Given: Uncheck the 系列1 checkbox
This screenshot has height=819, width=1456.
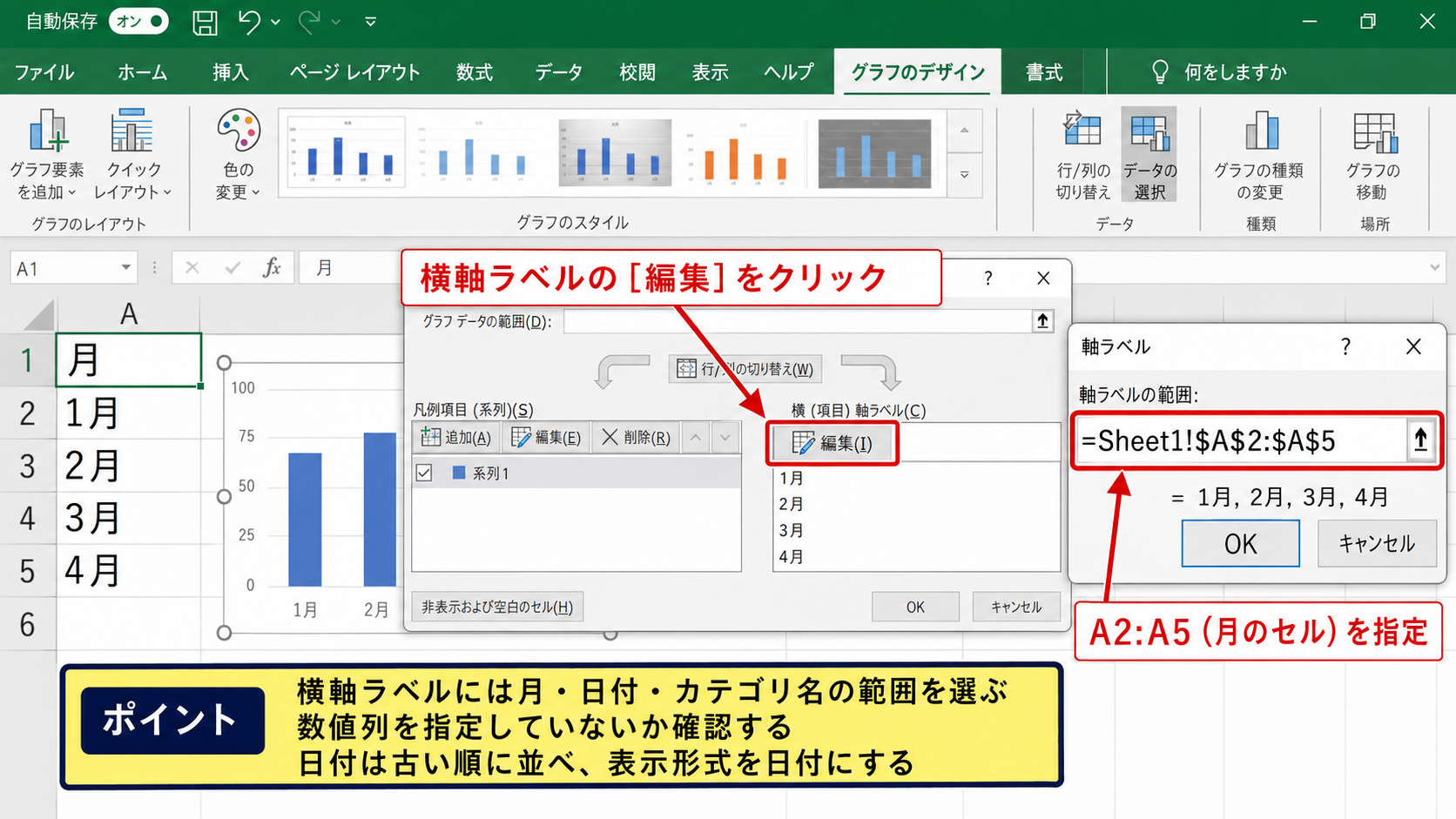Looking at the screenshot, I should 424,473.
